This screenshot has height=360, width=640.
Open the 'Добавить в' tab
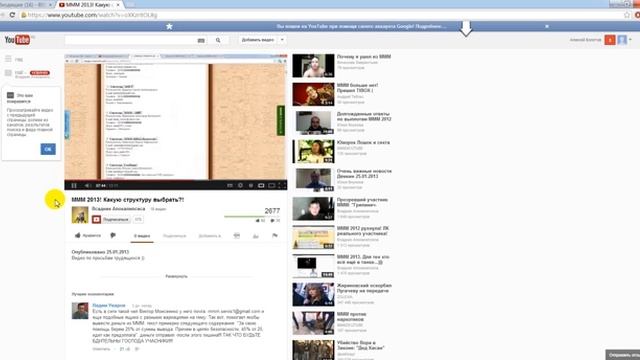click(210, 236)
